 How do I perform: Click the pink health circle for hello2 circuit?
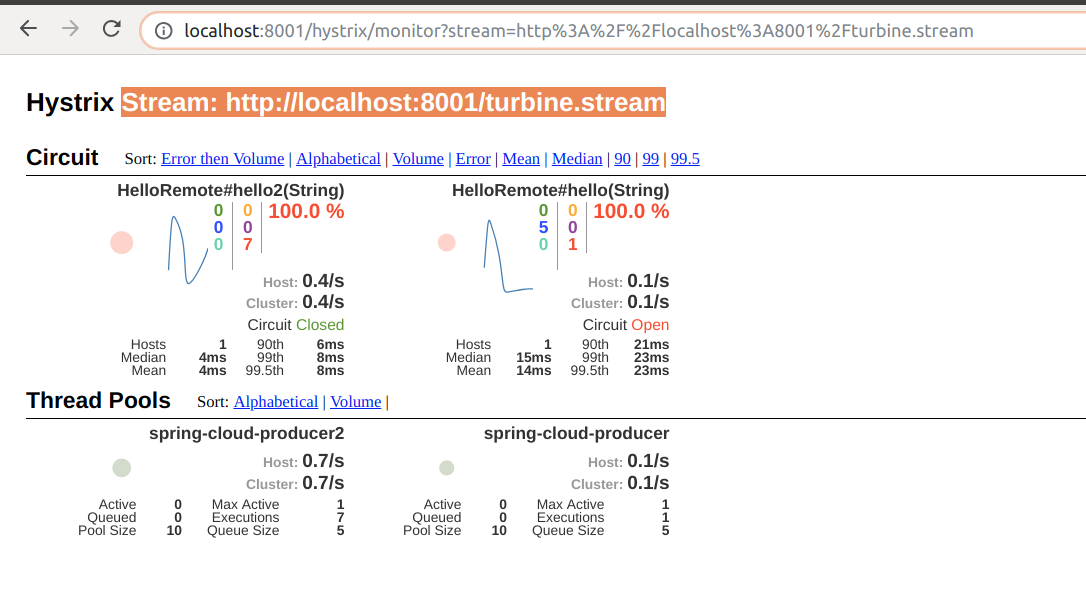(x=122, y=243)
